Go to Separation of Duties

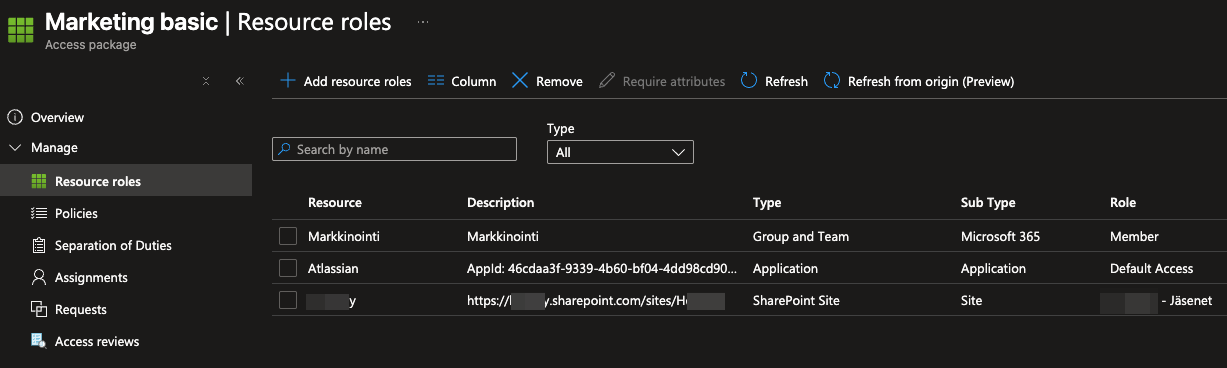pyautogui.click(x=113, y=245)
